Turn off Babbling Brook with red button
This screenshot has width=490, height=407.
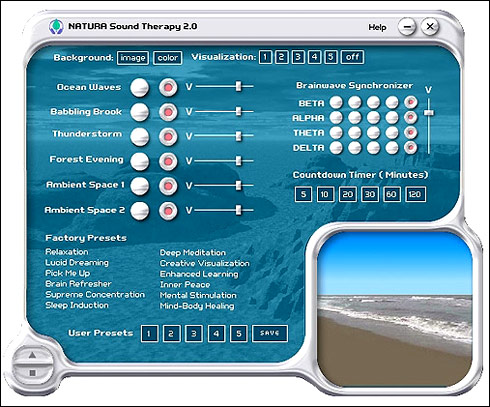(x=168, y=112)
